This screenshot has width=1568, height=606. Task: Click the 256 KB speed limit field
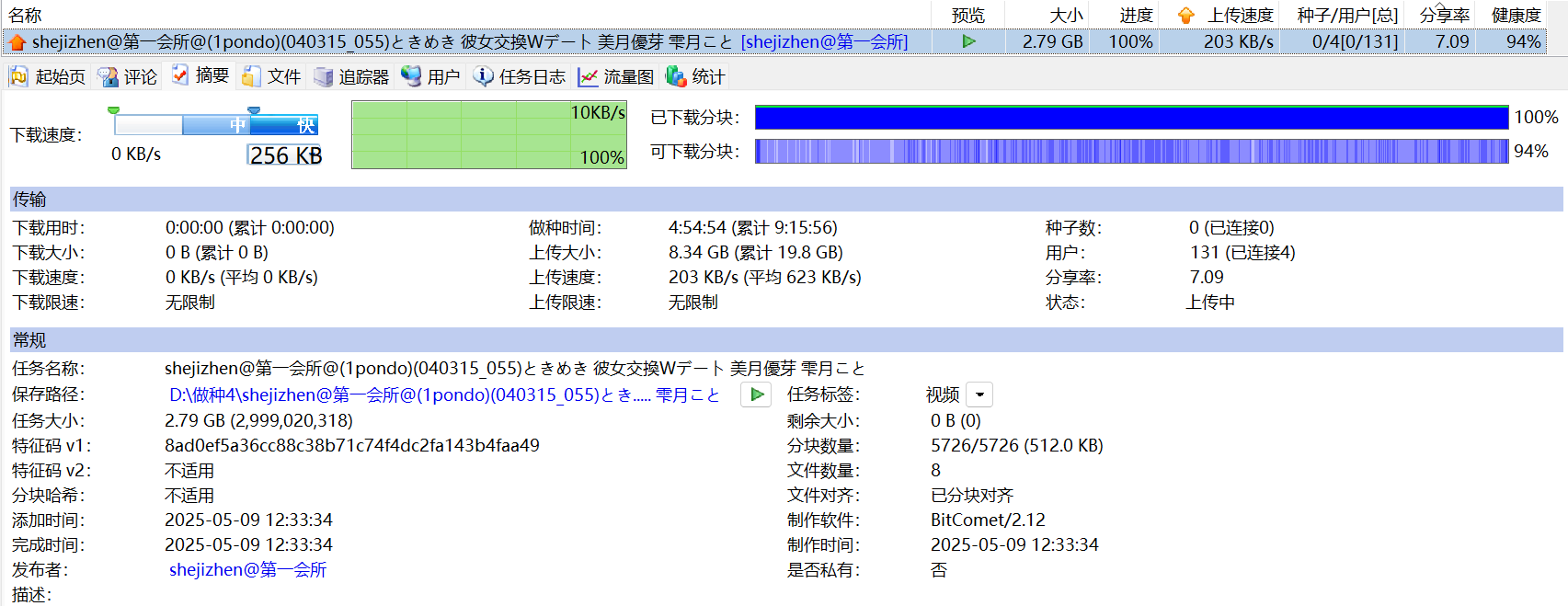point(285,155)
